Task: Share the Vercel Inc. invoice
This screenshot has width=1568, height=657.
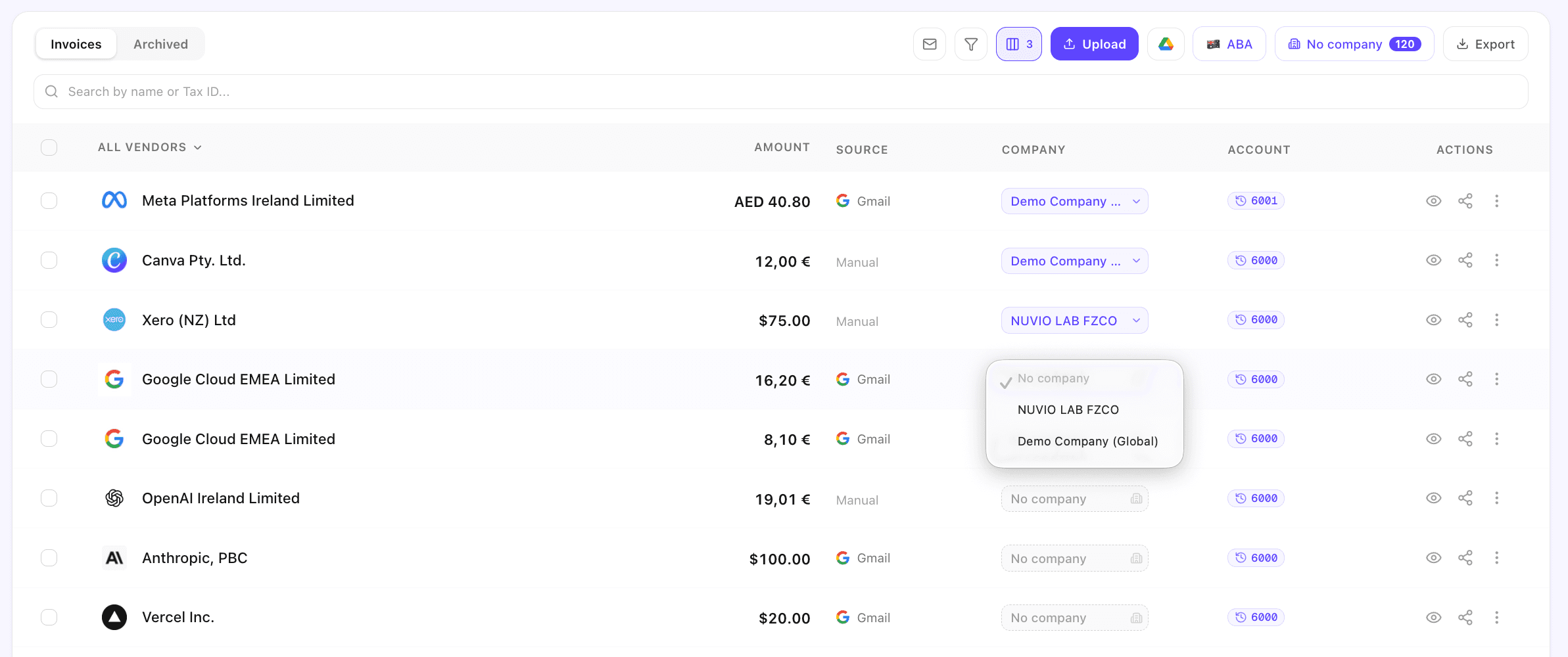Action: point(1465,618)
